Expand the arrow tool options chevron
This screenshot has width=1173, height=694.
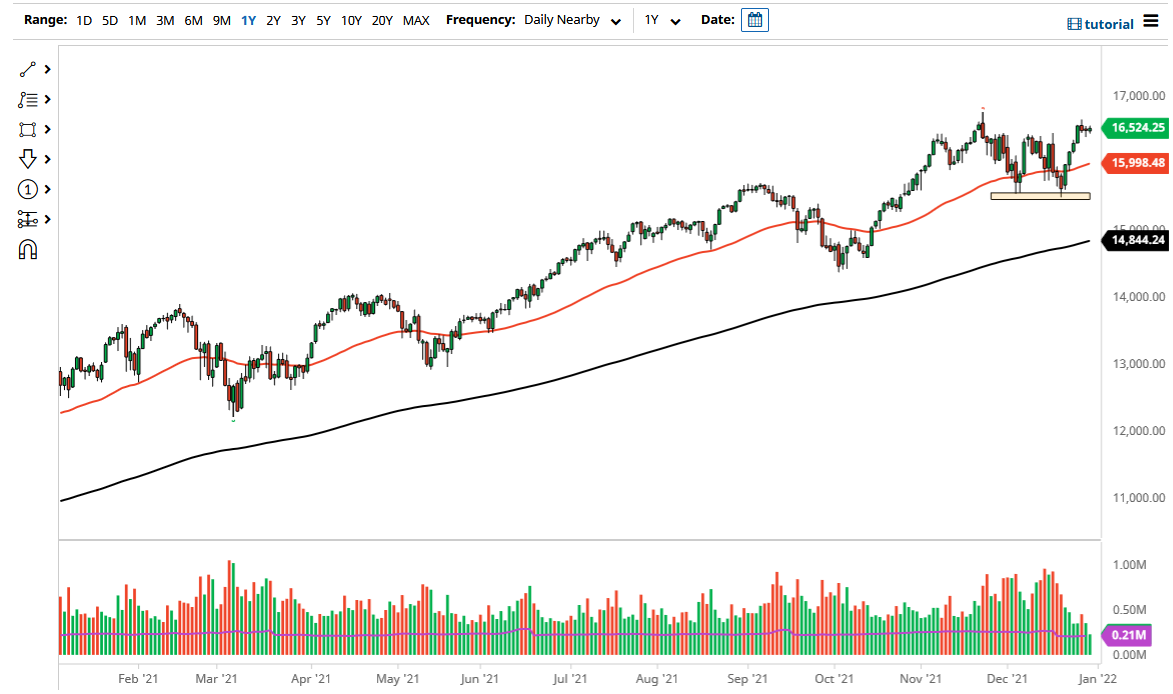point(45,159)
